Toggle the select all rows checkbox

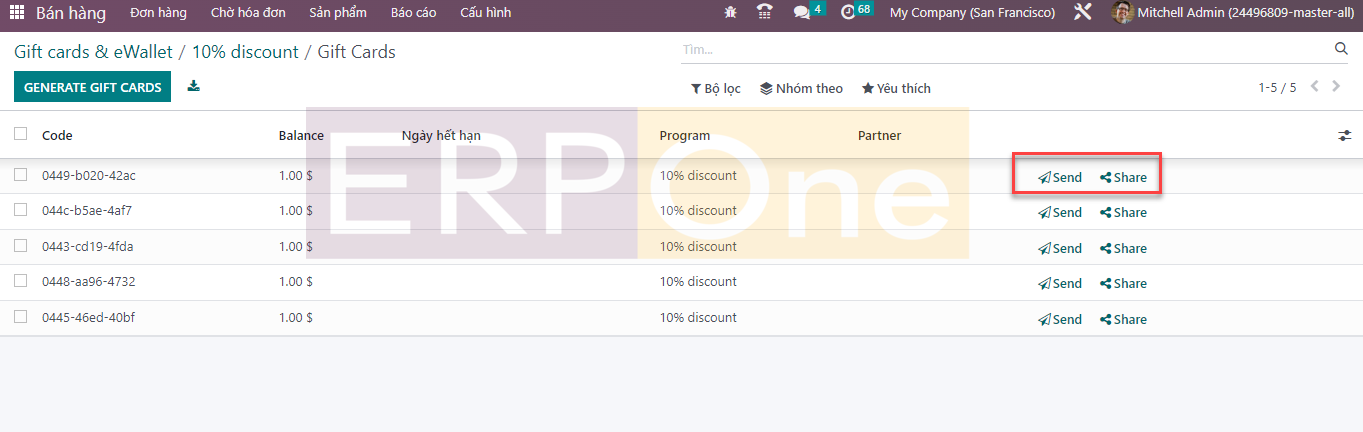20,134
